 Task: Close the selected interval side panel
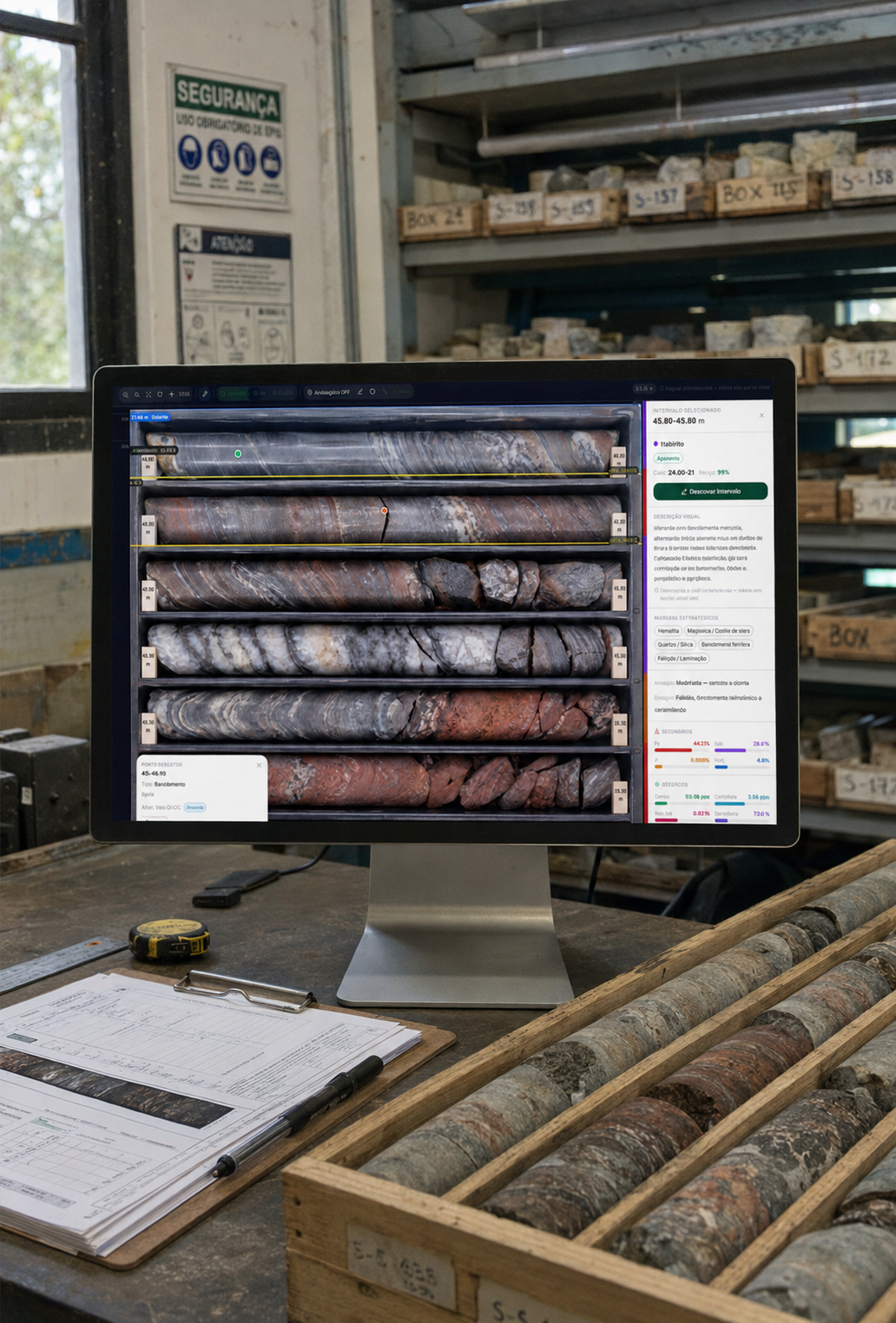761,415
